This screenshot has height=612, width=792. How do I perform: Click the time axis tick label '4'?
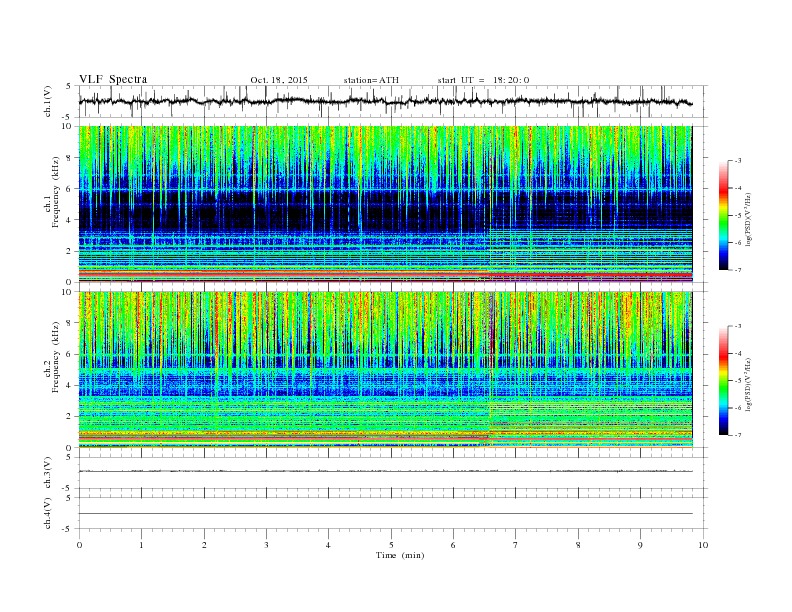click(x=329, y=545)
